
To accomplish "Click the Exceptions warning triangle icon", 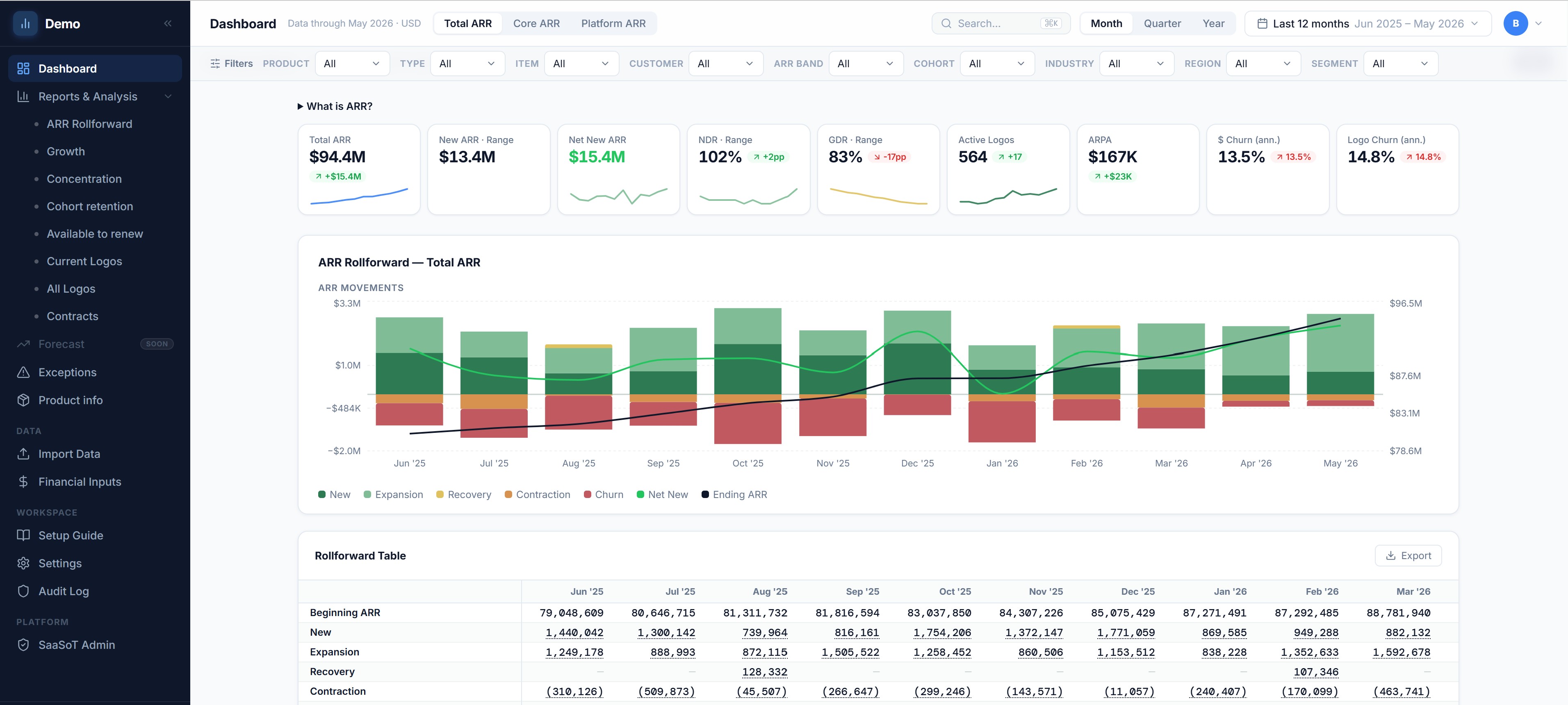I will 23,372.
